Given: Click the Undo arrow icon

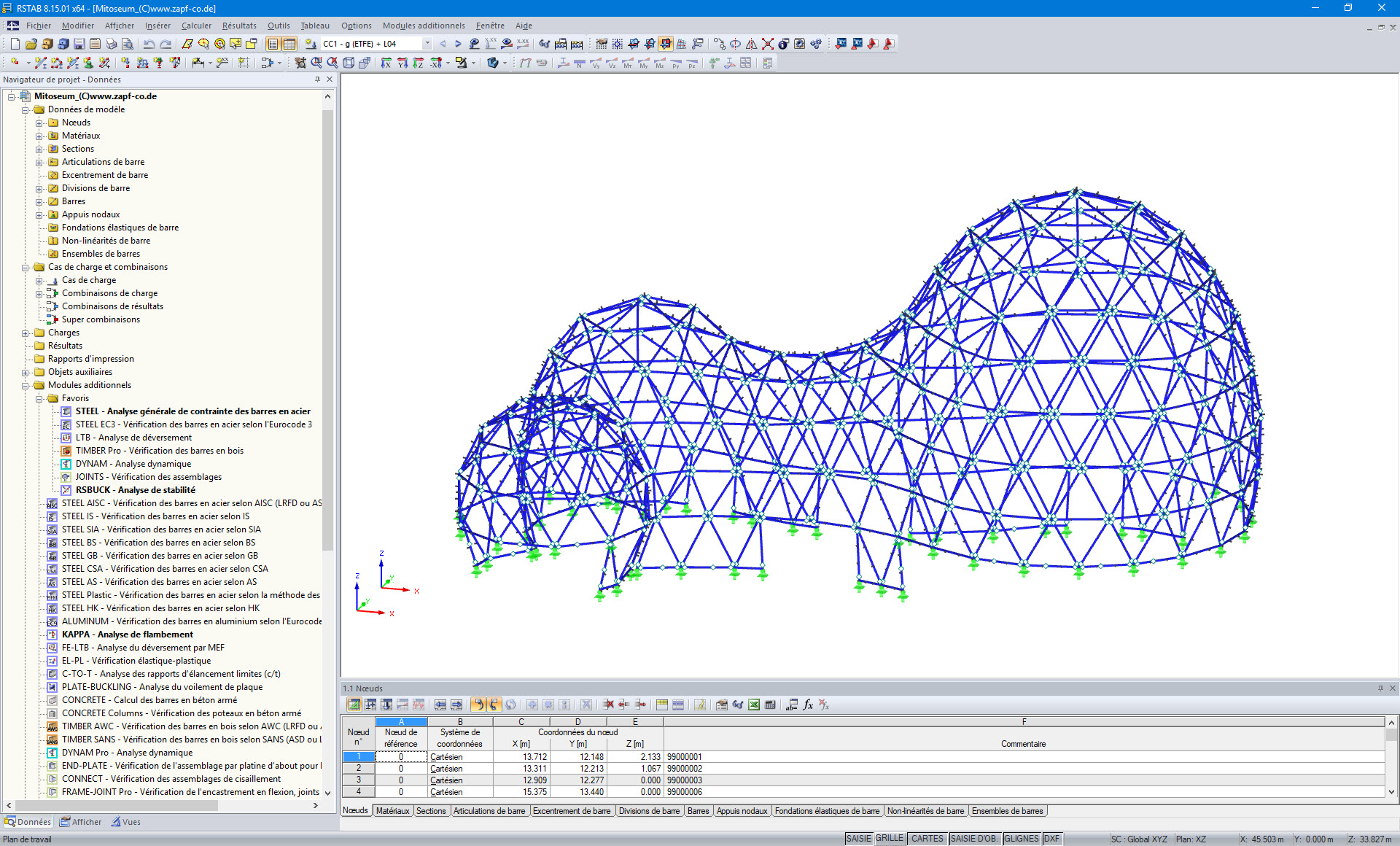Looking at the screenshot, I should (149, 44).
